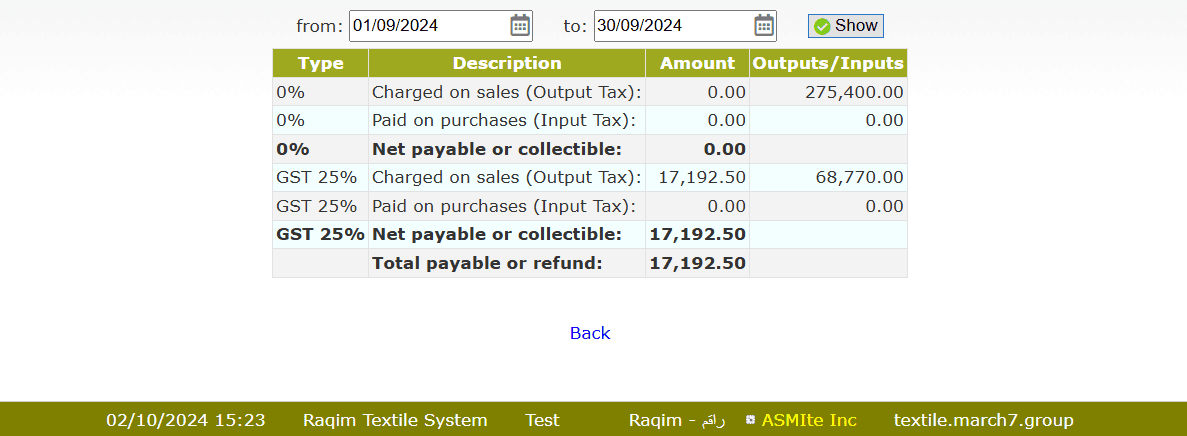Follow the Back link

pyautogui.click(x=590, y=333)
